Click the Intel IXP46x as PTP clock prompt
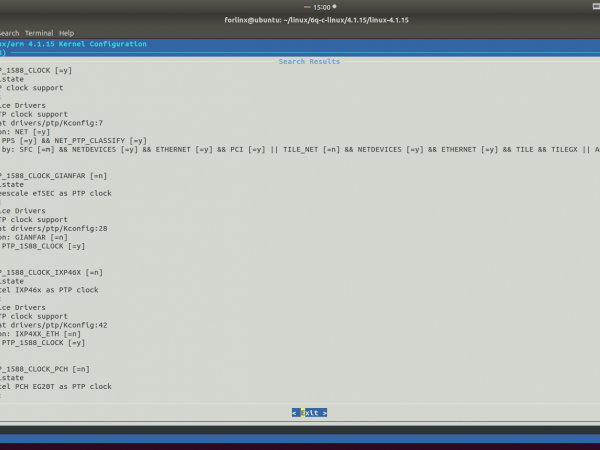The width and height of the screenshot is (600, 450). pos(50,290)
